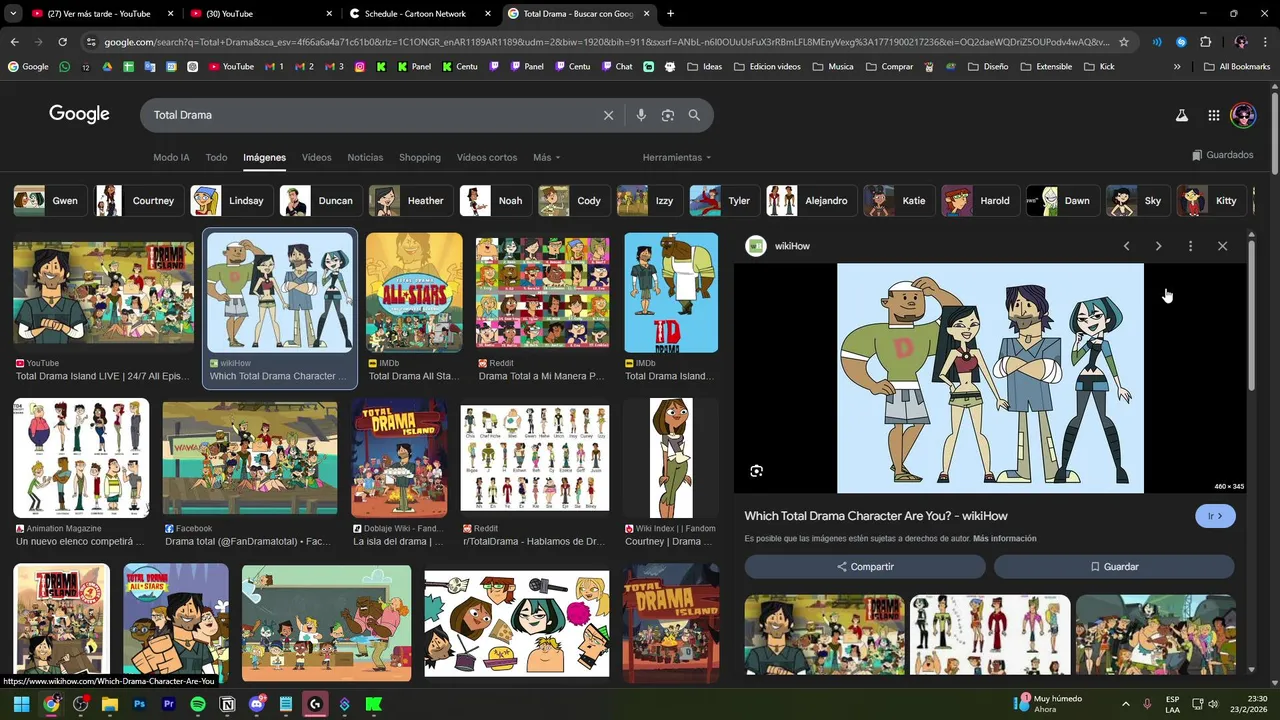Go back to previous page
Image resolution: width=1280 pixels, height=720 pixels.
pos(14,42)
